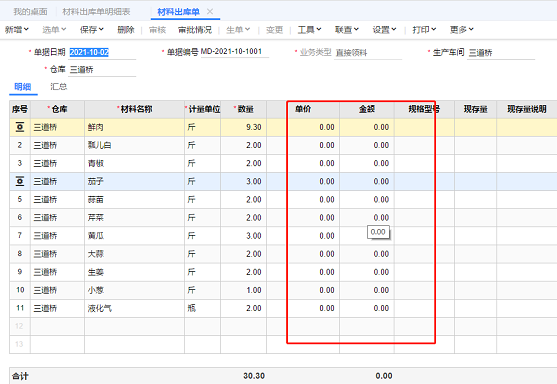Click the 1.00 quantity for 小葱
This screenshot has height=384, width=557.
point(244,290)
